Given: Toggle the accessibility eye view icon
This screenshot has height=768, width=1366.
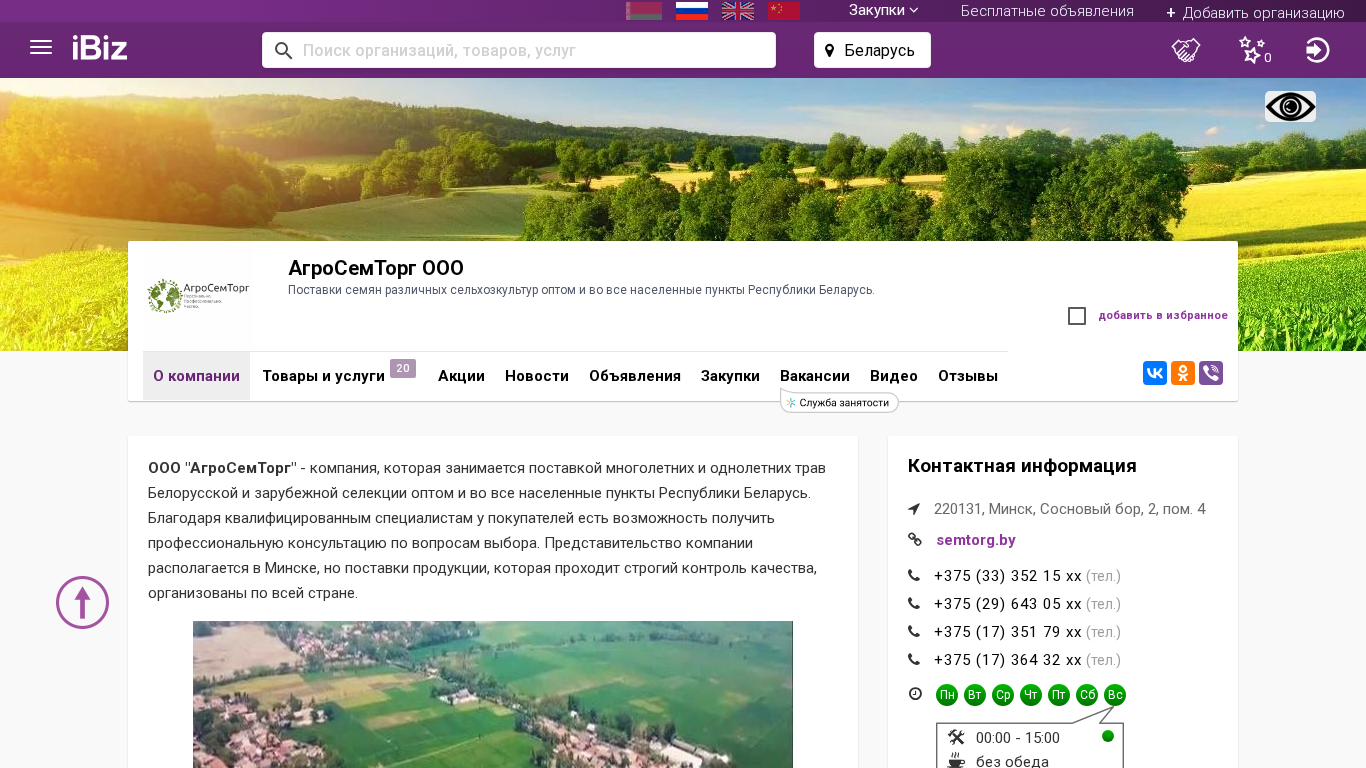Looking at the screenshot, I should tap(1290, 106).
